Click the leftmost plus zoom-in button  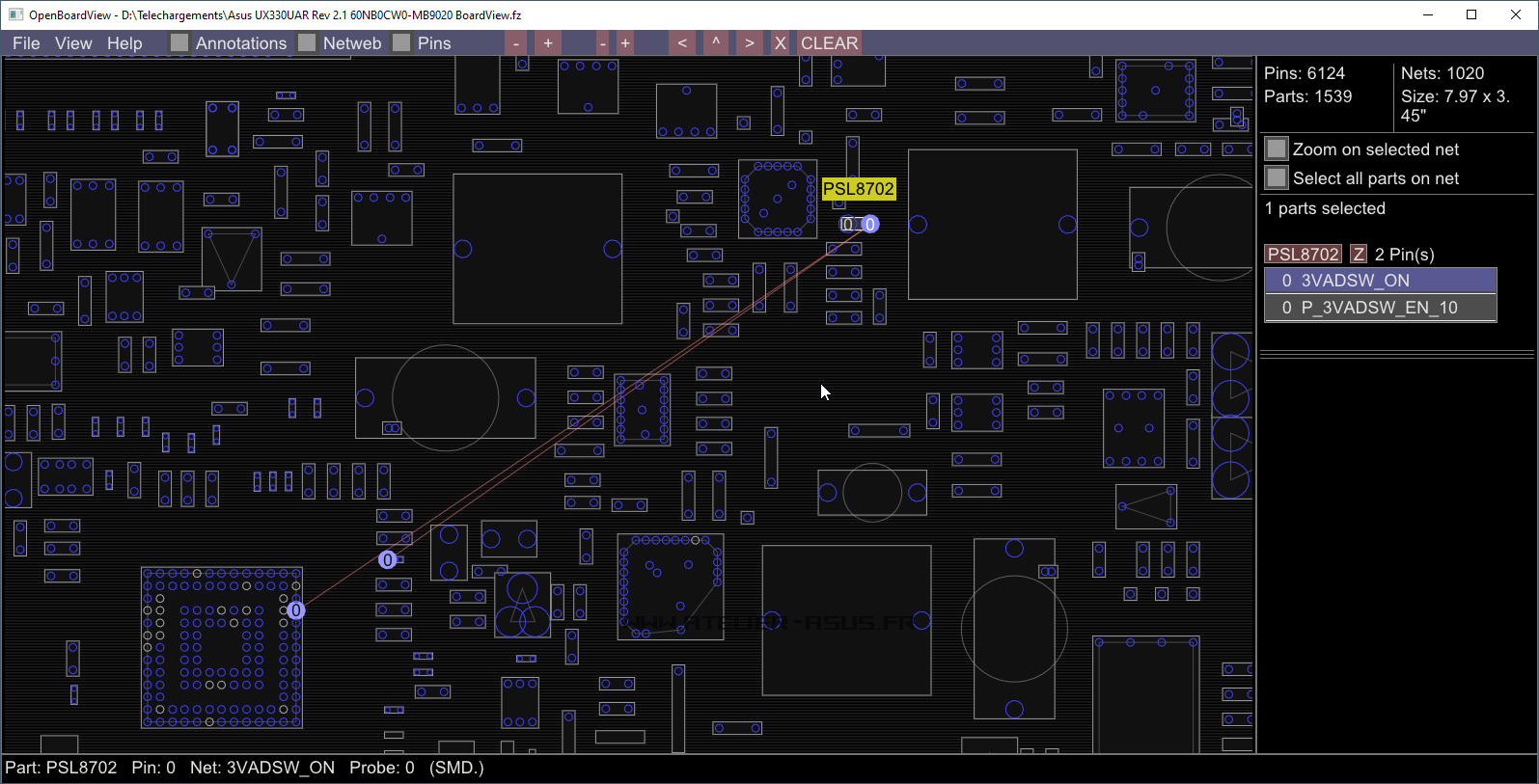[x=548, y=43]
